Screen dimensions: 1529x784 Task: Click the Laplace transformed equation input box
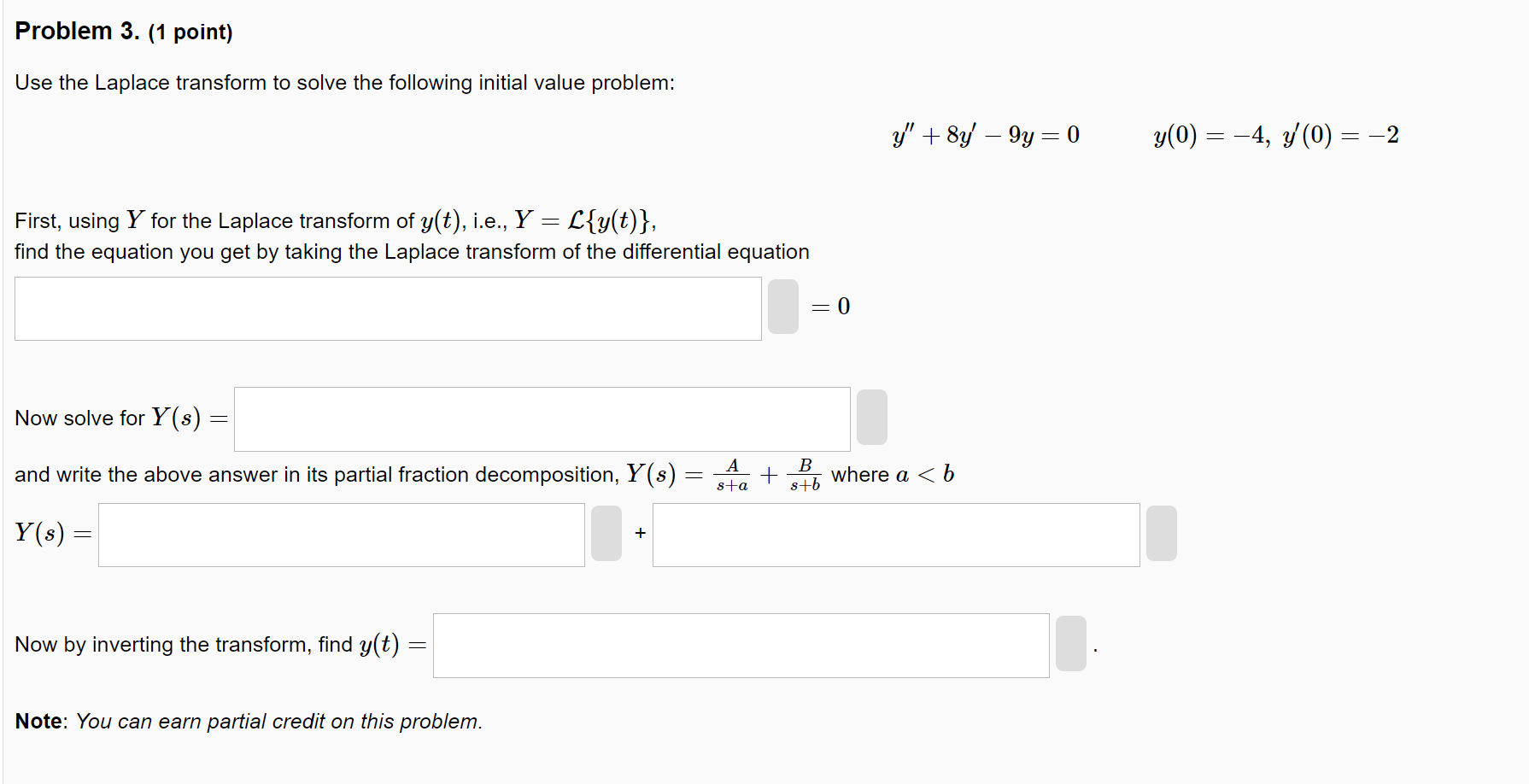[388, 308]
